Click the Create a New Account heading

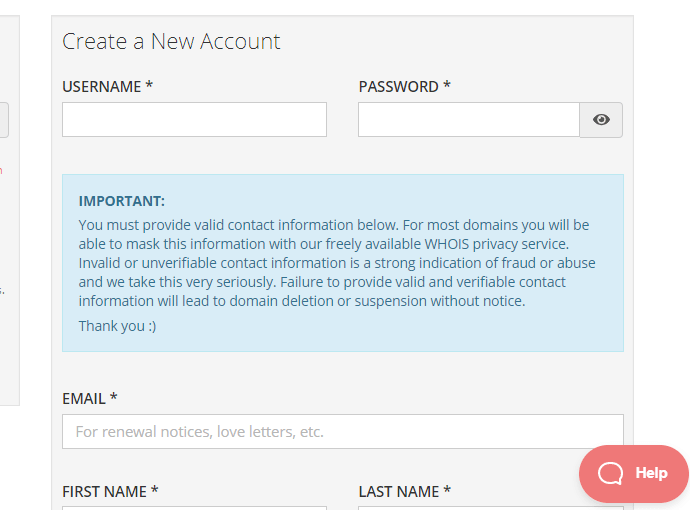(x=171, y=41)
